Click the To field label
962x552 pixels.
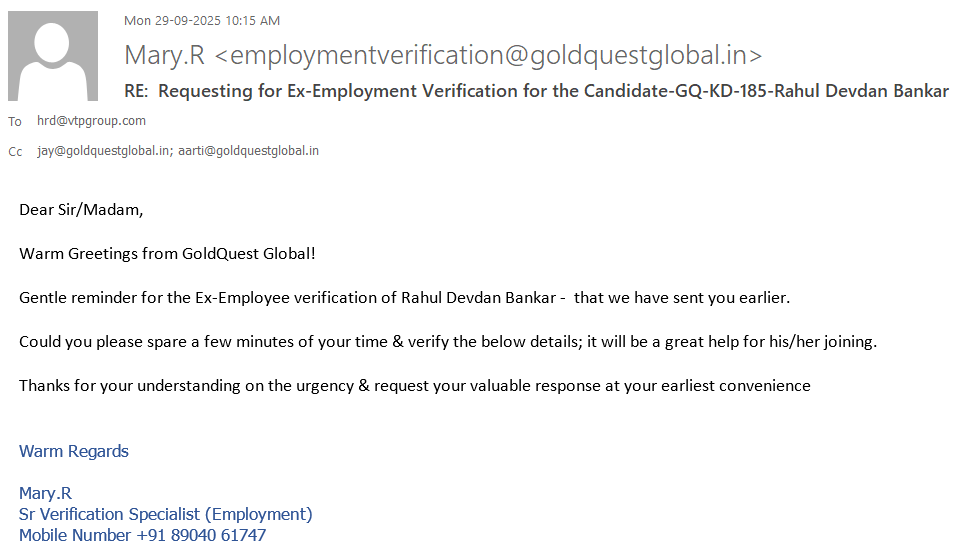pos(15,122)
